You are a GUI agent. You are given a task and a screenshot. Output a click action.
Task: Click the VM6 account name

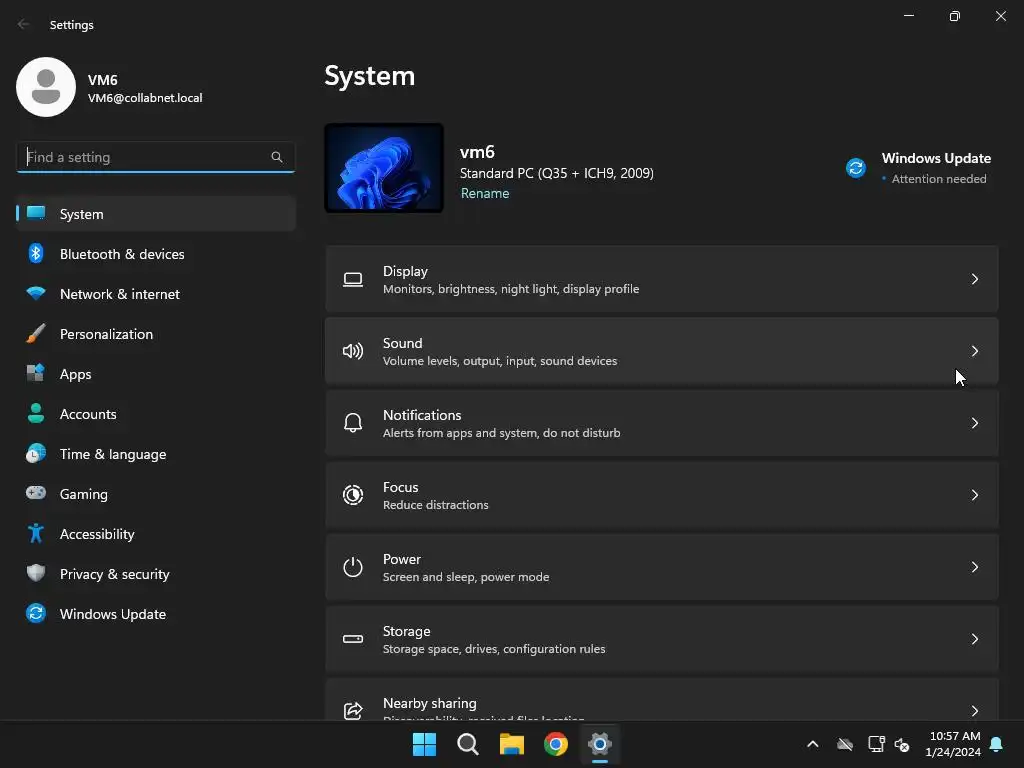click(103, 80)
